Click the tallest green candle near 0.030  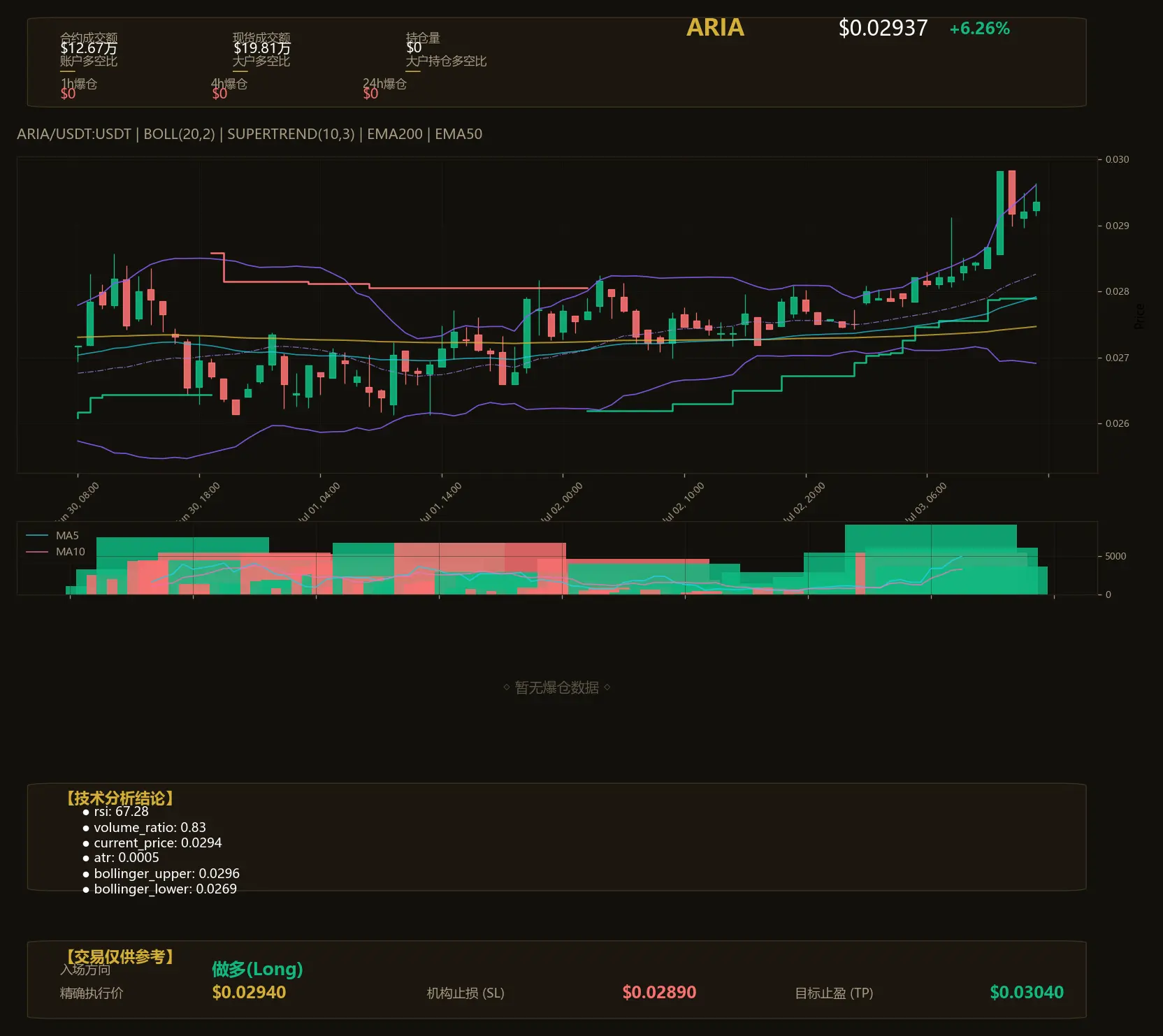[1000, 213]
